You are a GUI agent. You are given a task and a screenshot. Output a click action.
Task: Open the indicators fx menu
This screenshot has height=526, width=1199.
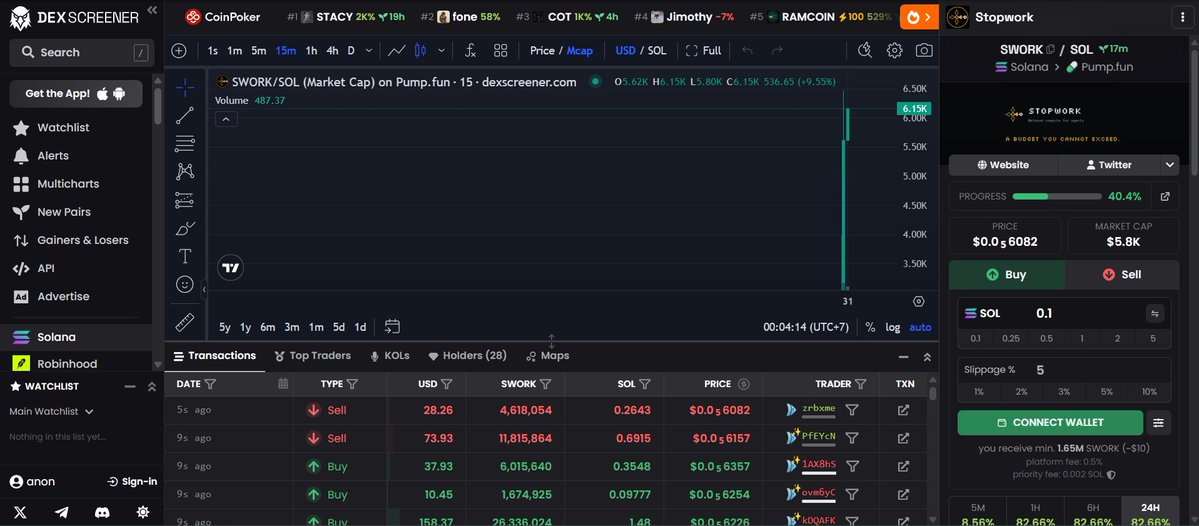(x=470, y=50)
